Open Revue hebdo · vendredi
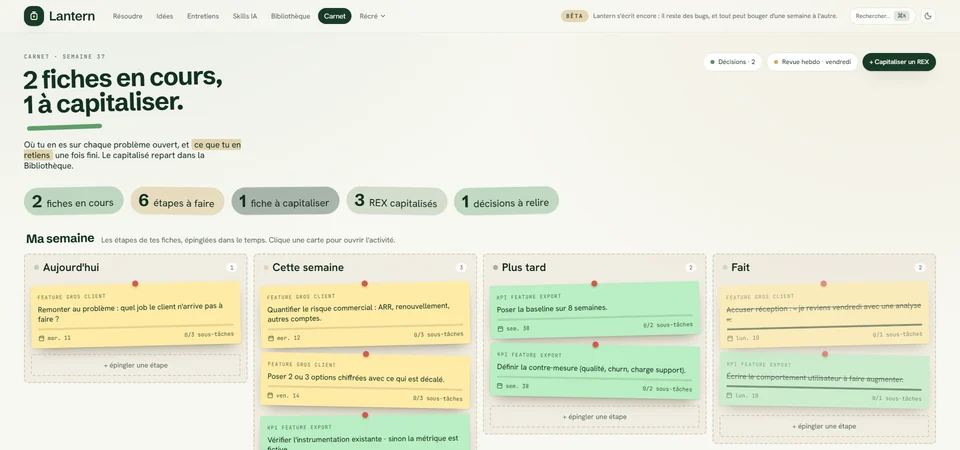Viewport: 960px width, 450px height. (x=812, y=62)
